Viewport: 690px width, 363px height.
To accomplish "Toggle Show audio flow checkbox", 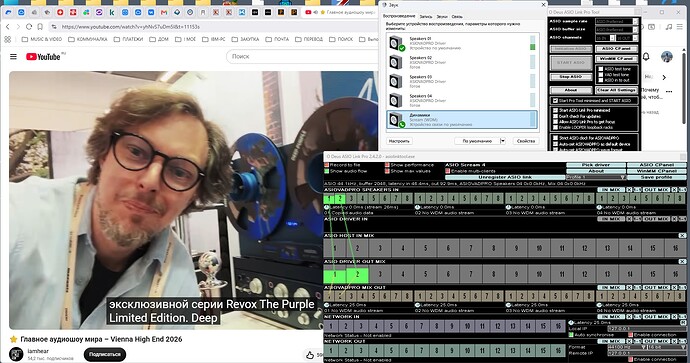I will [327, 171].
